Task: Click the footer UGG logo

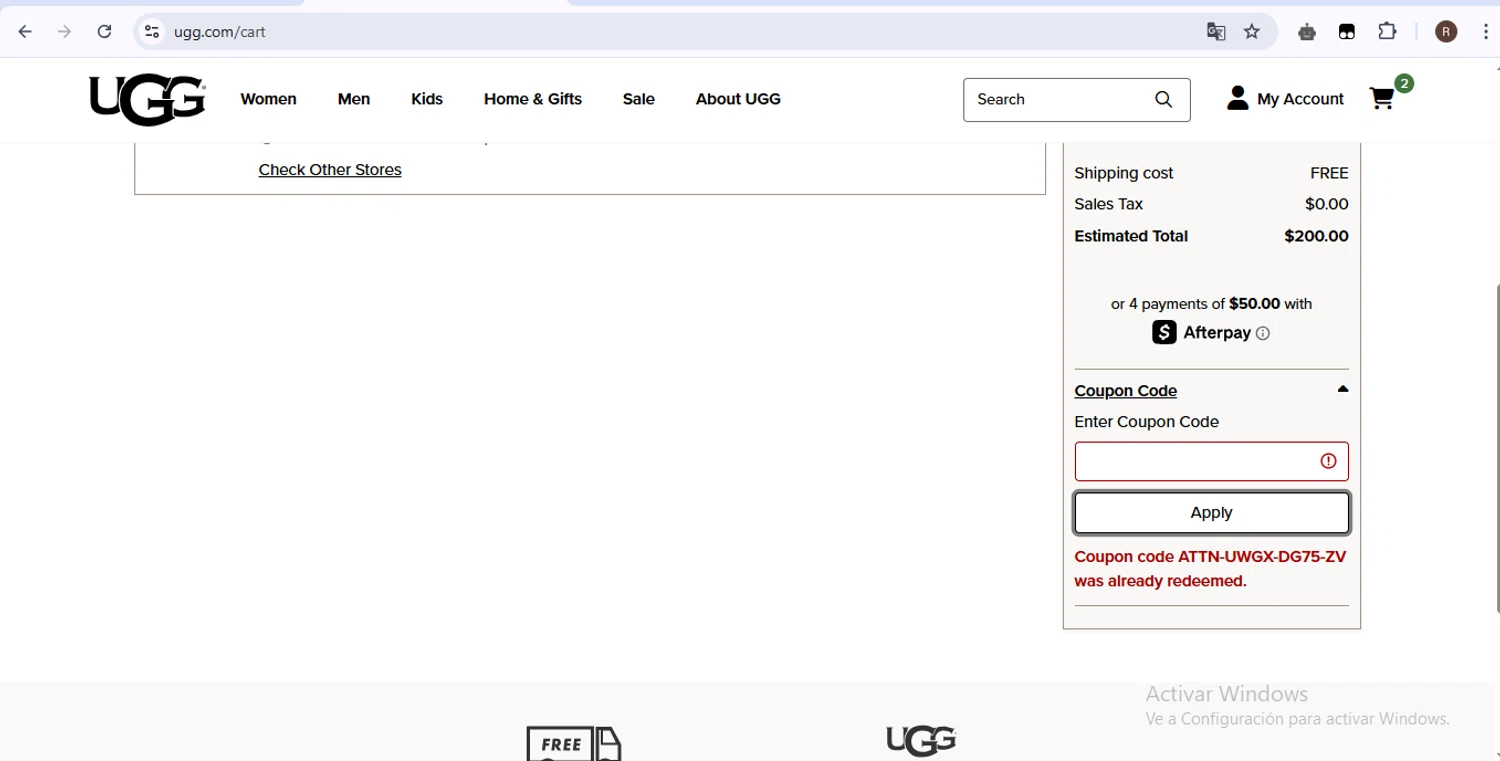Action: [921, 741]
